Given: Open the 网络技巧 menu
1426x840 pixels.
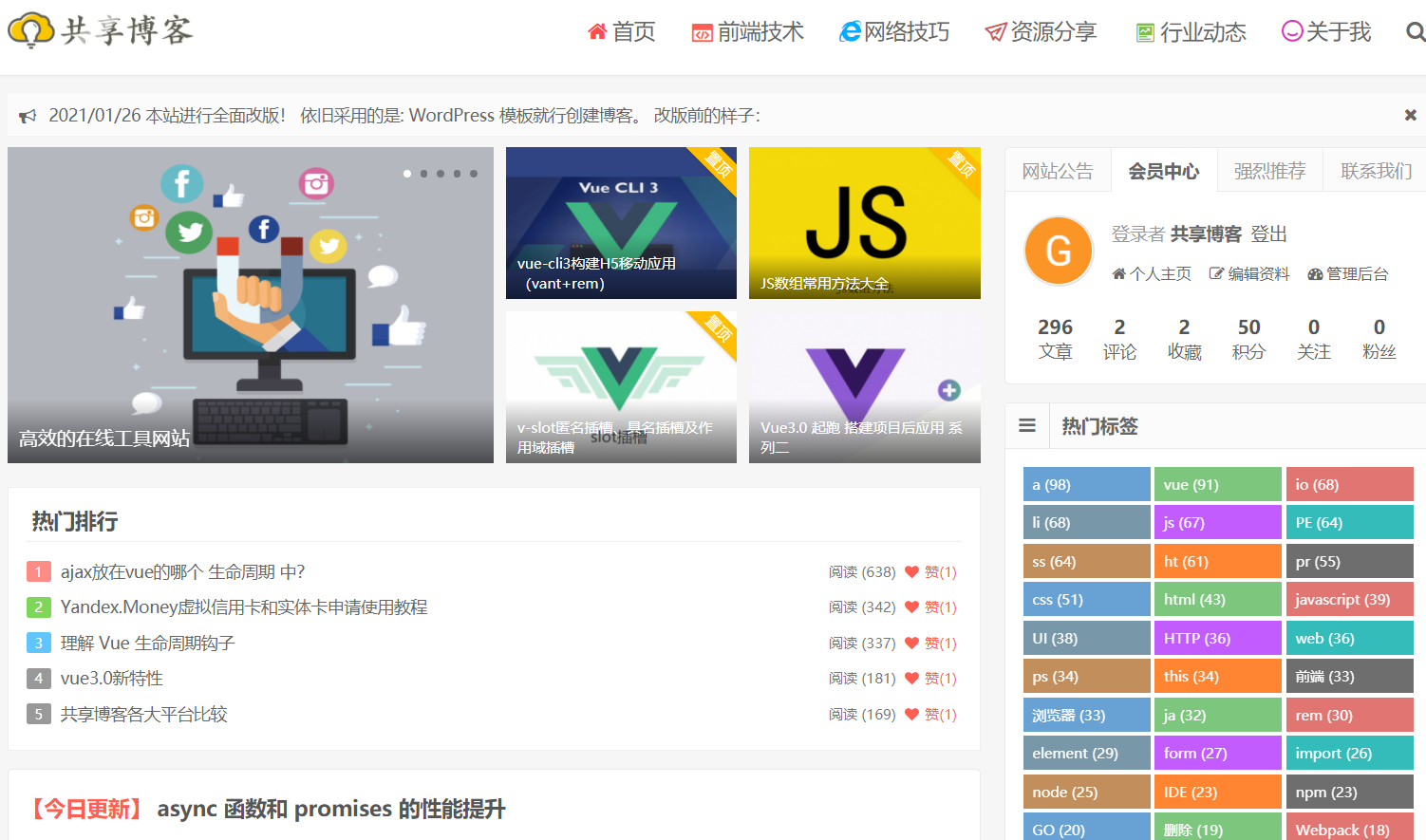Looking at the screenshot, I should tap(894, 32).
